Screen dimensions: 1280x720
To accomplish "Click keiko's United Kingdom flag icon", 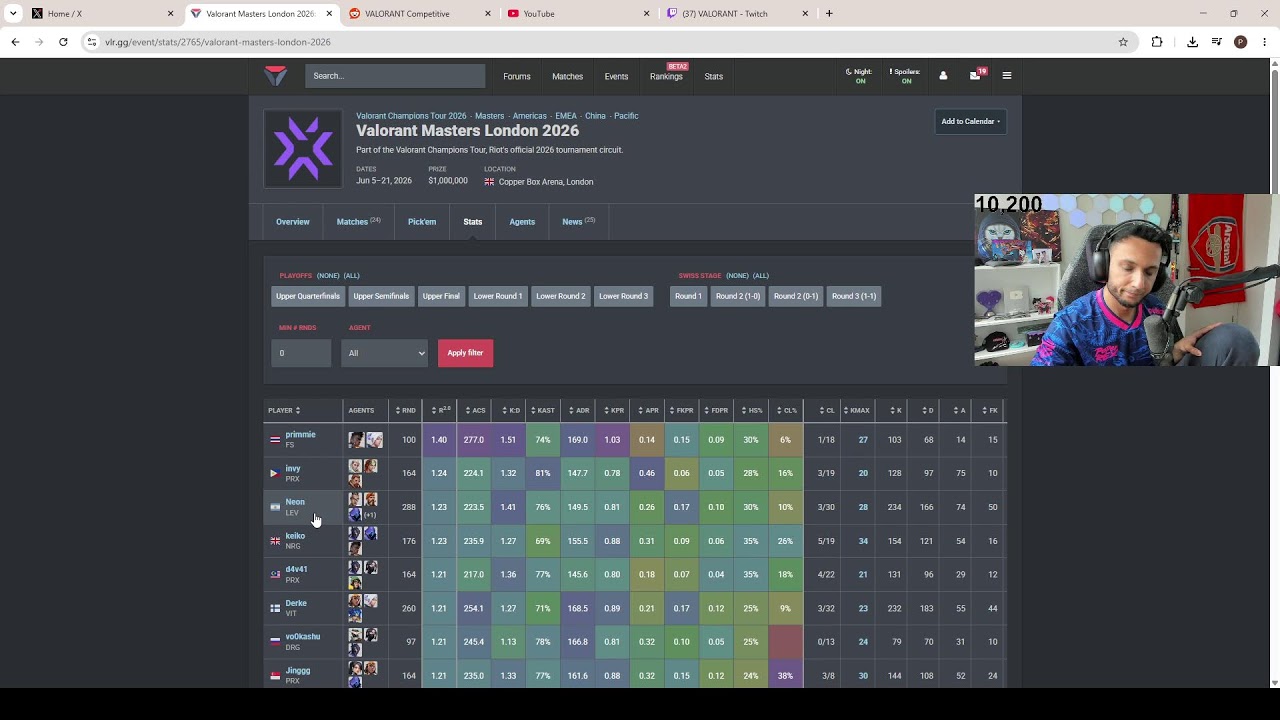I will [x=275, y=541].
